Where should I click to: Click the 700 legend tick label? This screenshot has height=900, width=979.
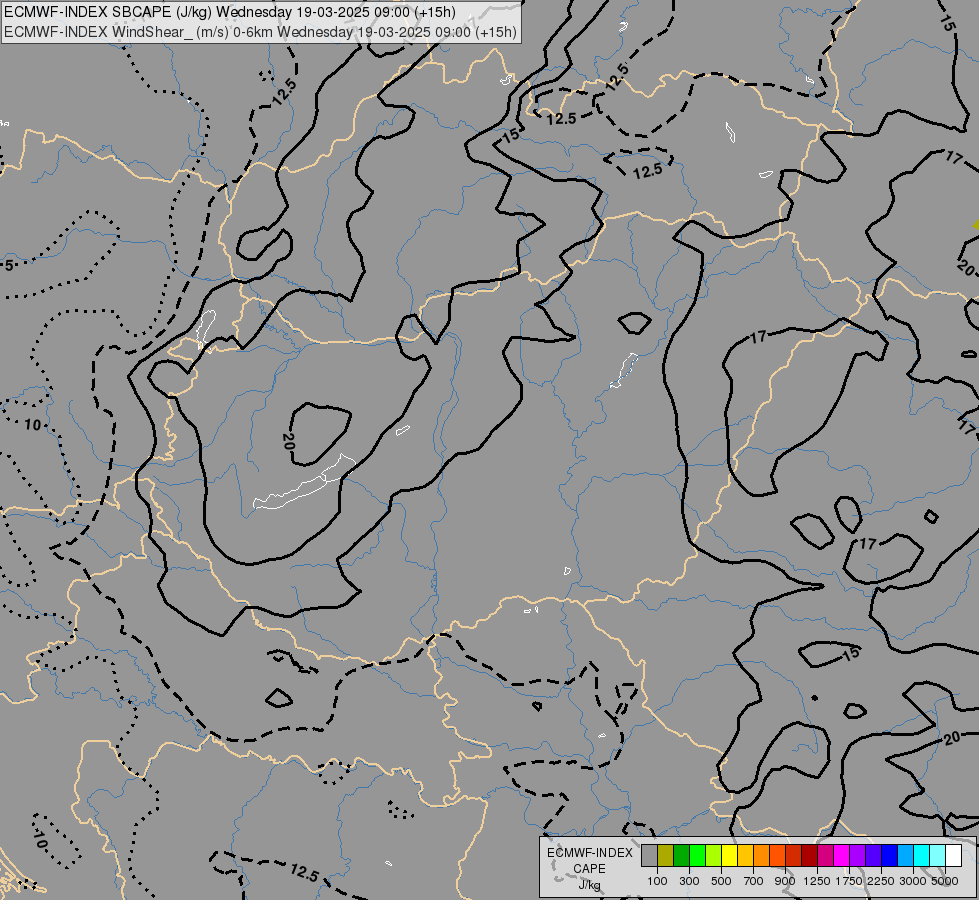[754, 881]
